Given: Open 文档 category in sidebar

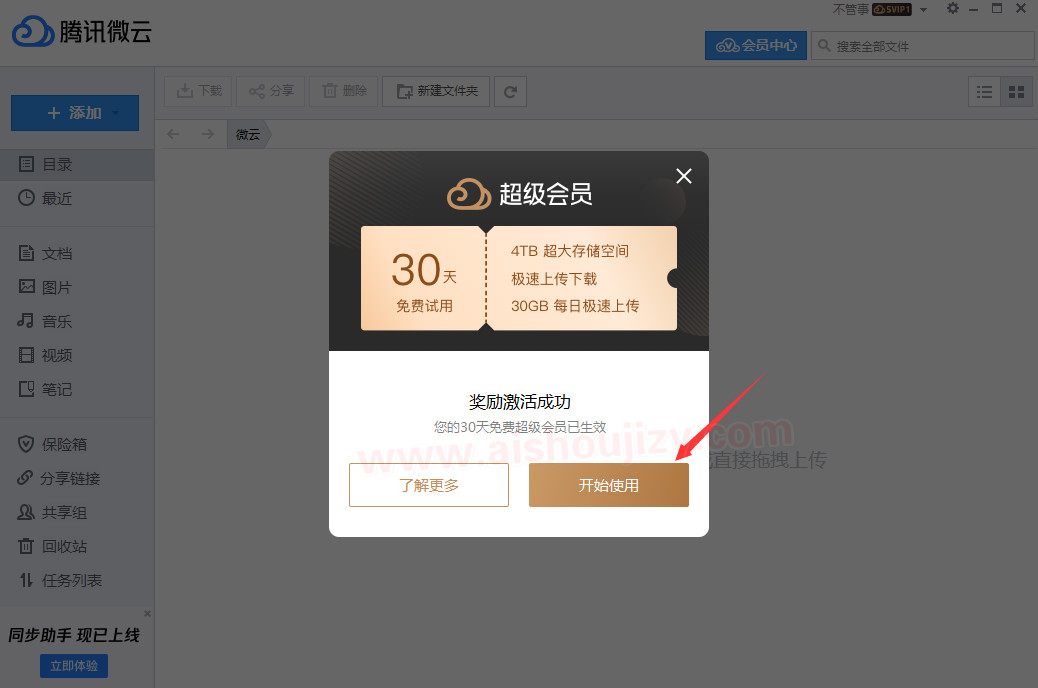Looking at the screenshot, I should (x=77, y=253).
